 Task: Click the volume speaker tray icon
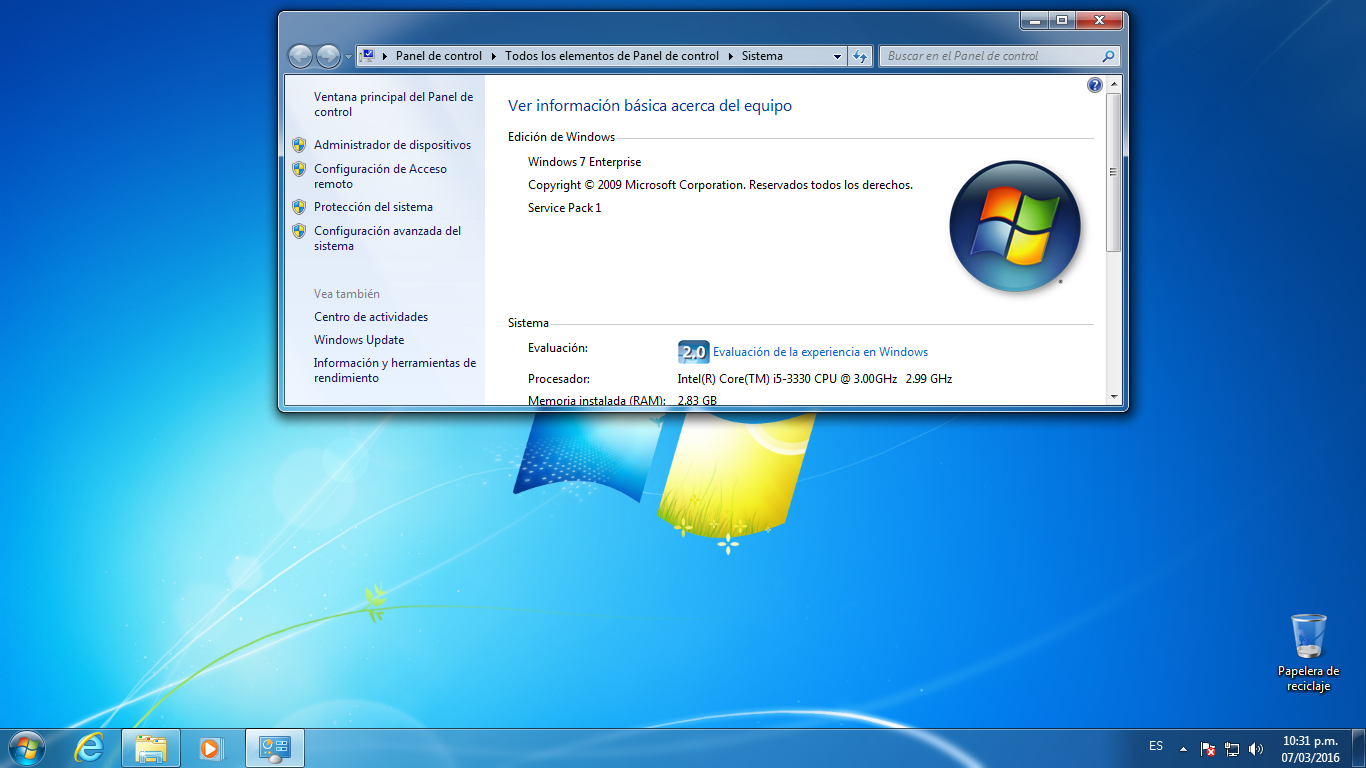click(x=1256, y=748)
